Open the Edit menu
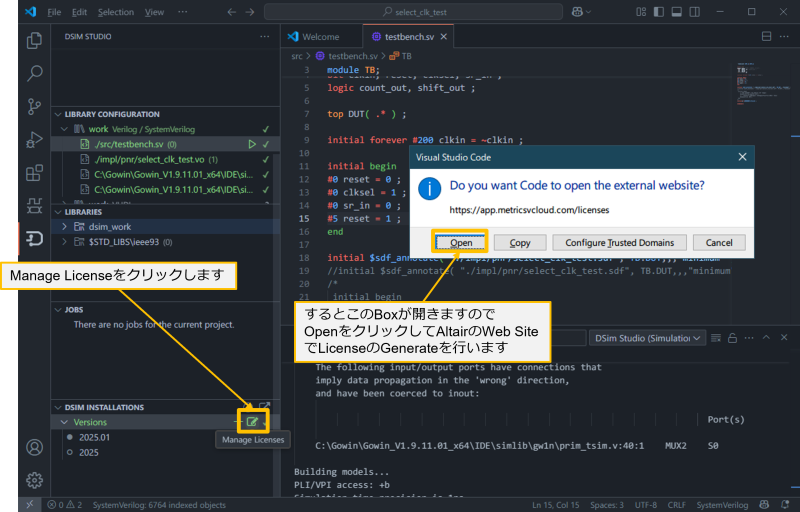The height and width of the screenshot is (512, 800). point(79,12)
